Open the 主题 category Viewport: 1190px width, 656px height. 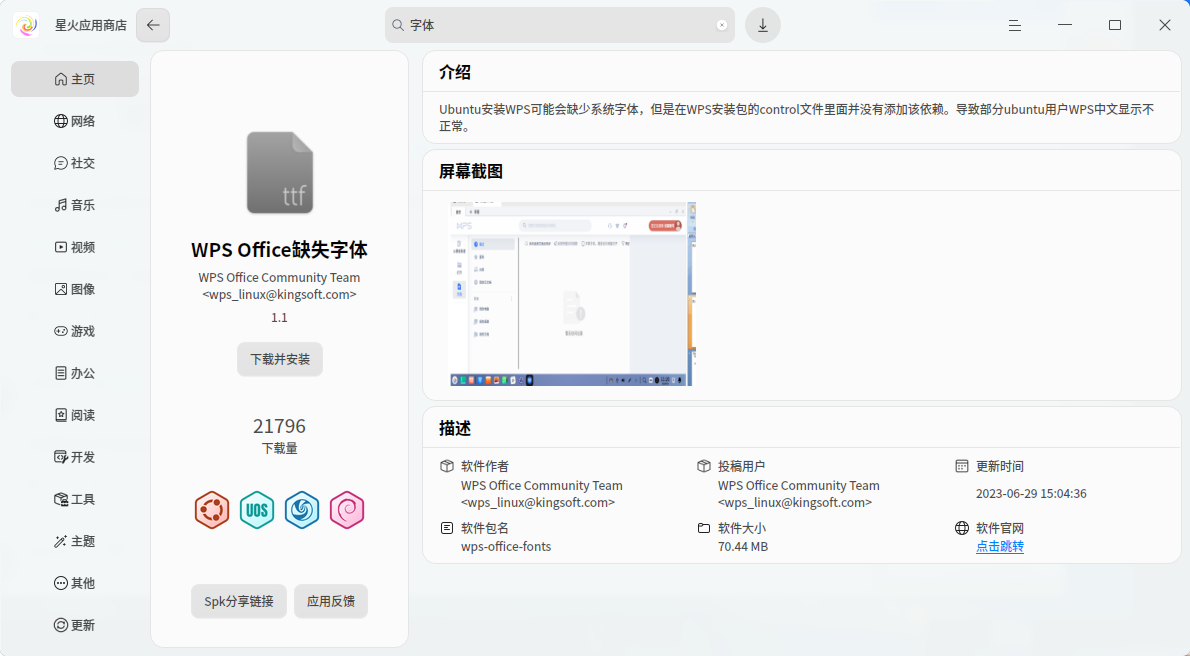click(x=75, y=541)
